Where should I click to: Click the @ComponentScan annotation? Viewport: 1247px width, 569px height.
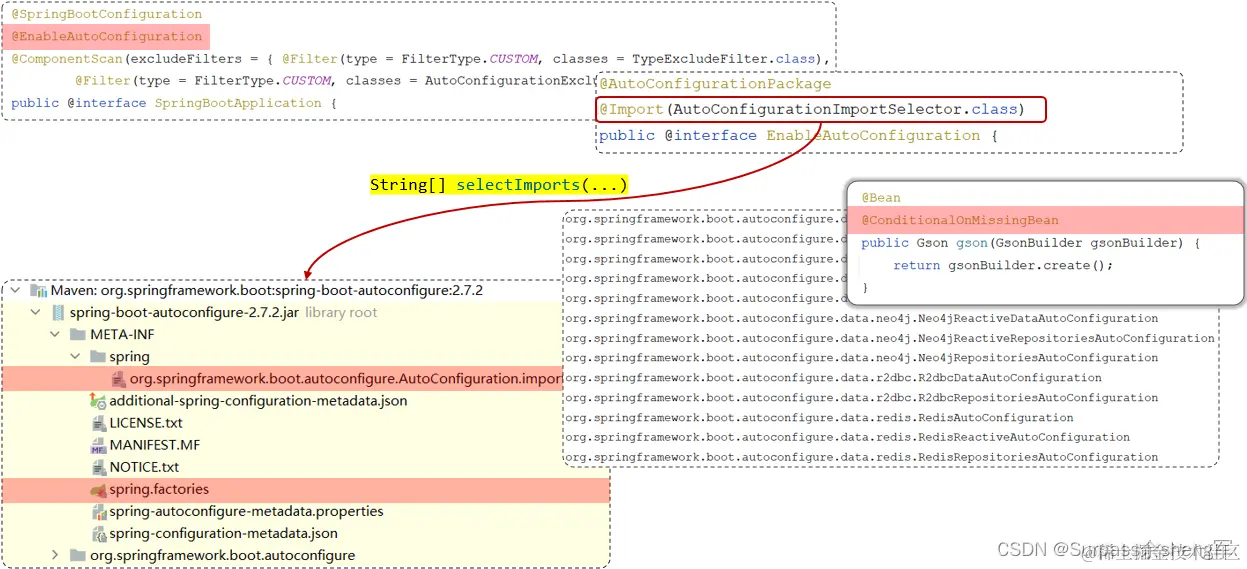point(67,59)
